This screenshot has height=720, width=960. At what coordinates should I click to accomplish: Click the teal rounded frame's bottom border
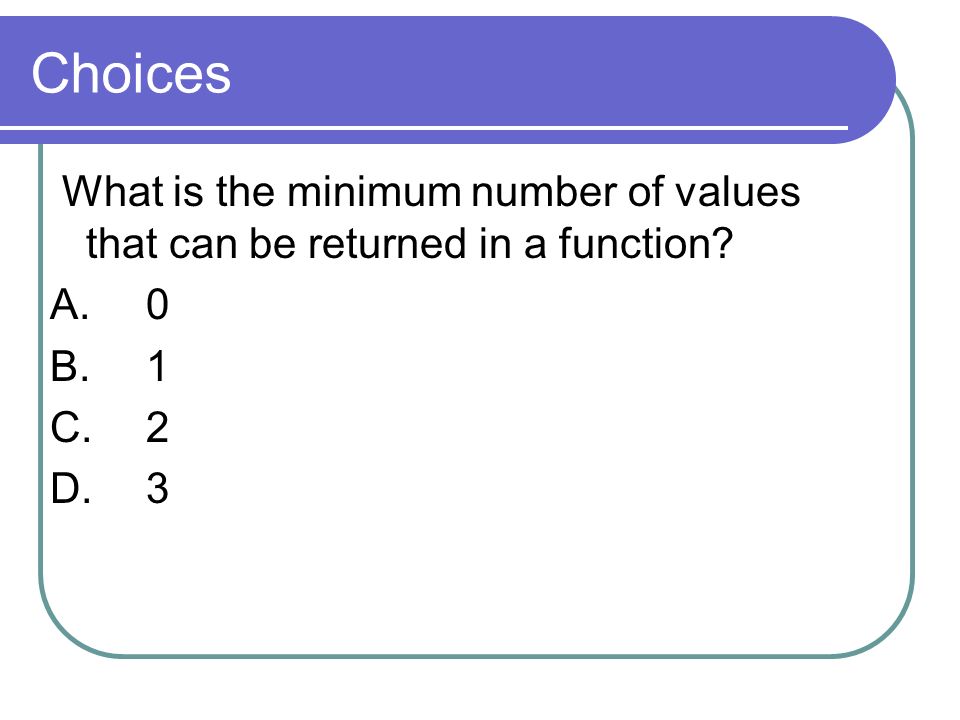click(476, 656)
